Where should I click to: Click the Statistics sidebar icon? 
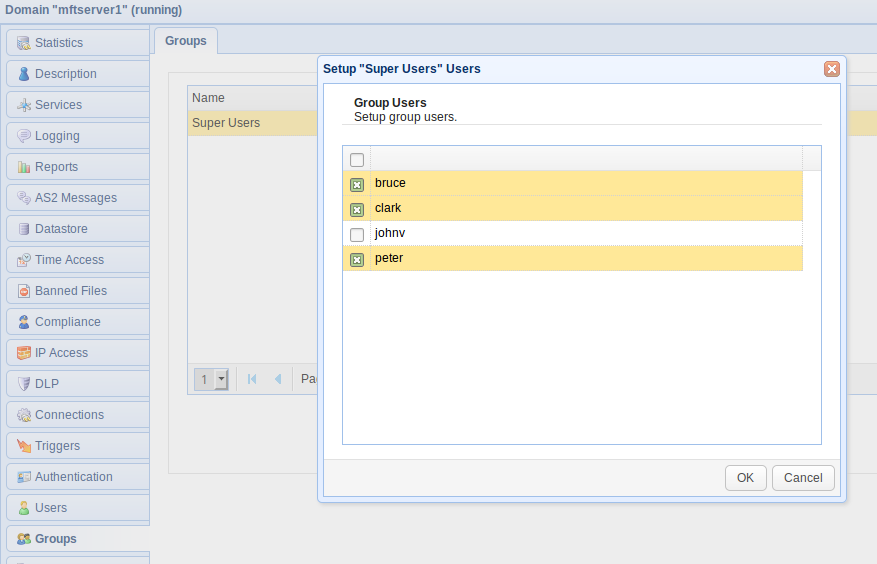(24, 43)
